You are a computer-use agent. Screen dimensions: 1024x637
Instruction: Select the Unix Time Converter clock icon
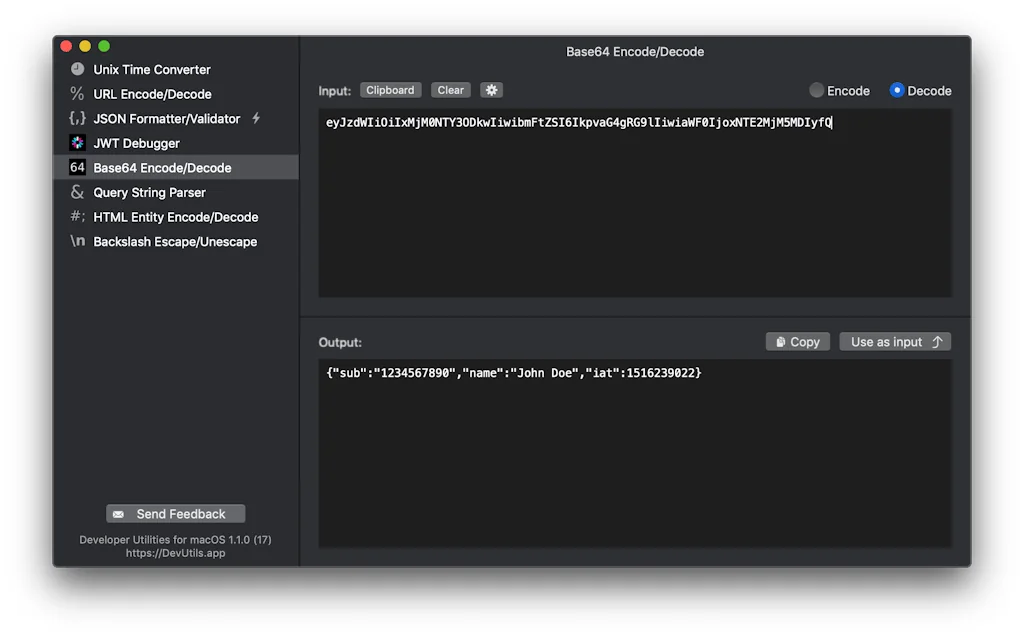(x=77, y=69)
